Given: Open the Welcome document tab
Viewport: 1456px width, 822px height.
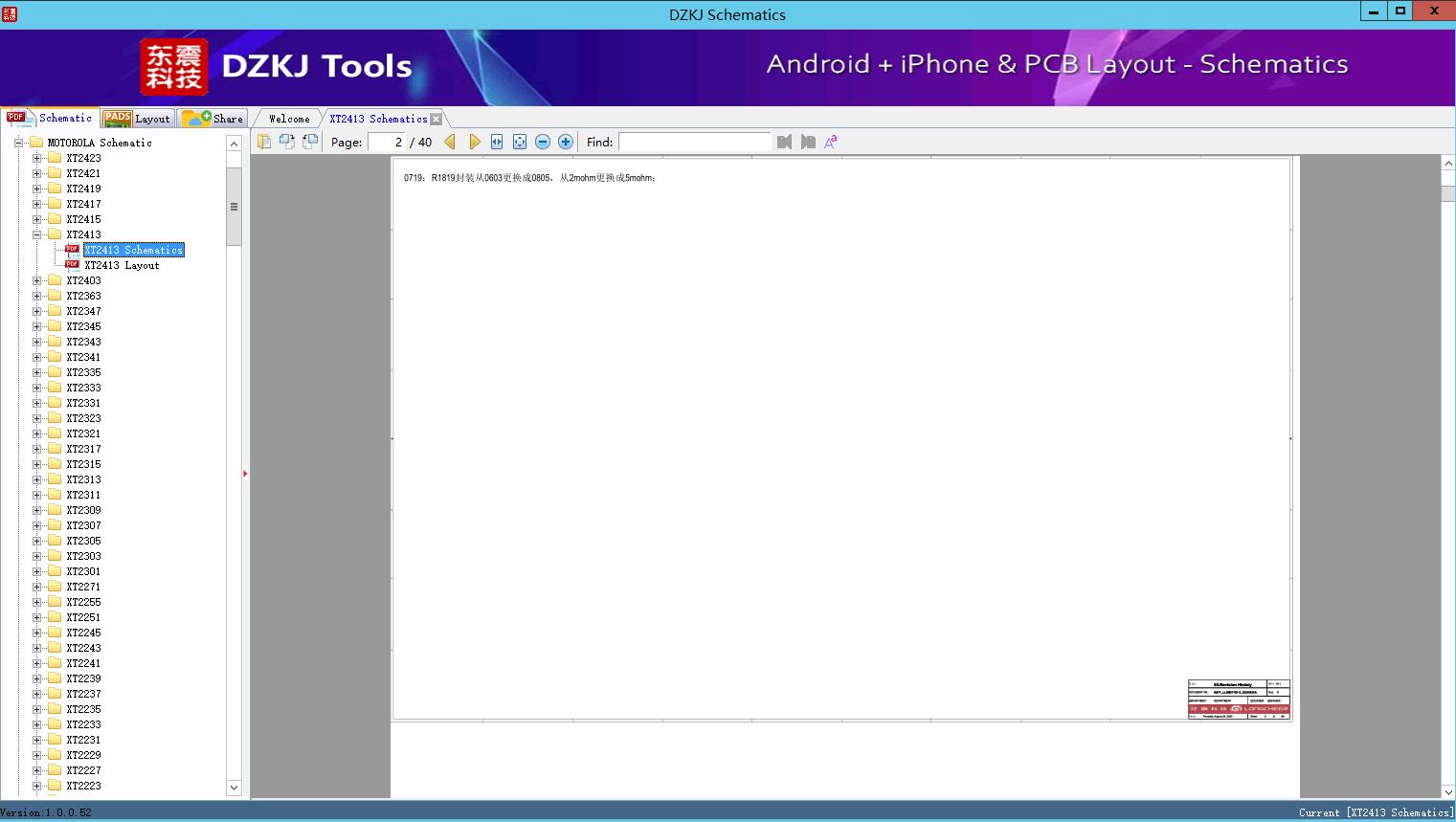Looking at the screenshot, I should [289, 119].
